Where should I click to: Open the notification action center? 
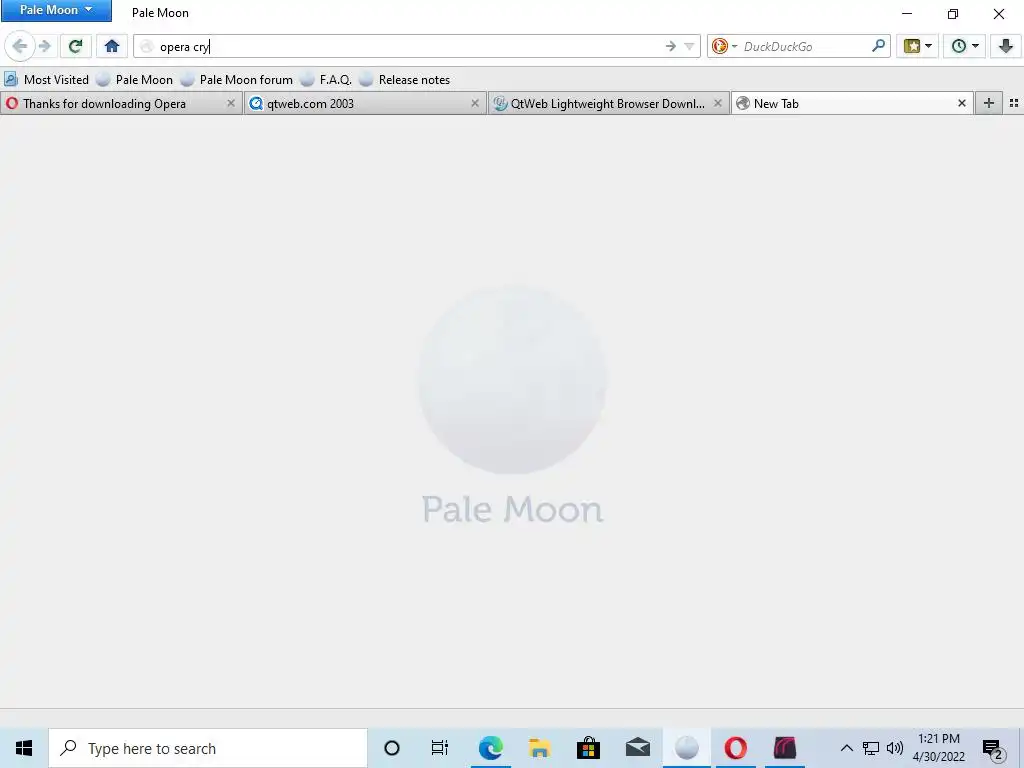tap(992, 748)
